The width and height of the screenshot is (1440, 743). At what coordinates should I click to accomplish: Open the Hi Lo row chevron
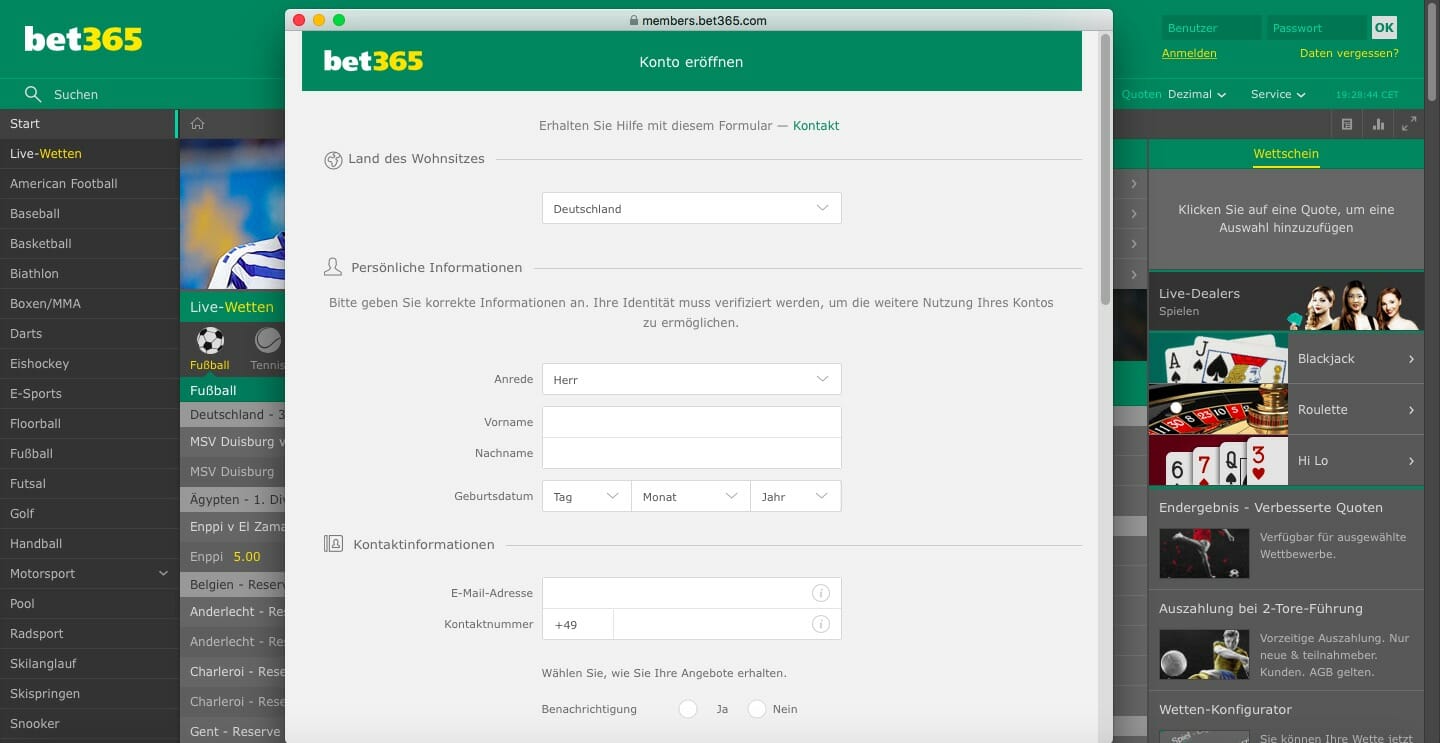coord(1411,461)
